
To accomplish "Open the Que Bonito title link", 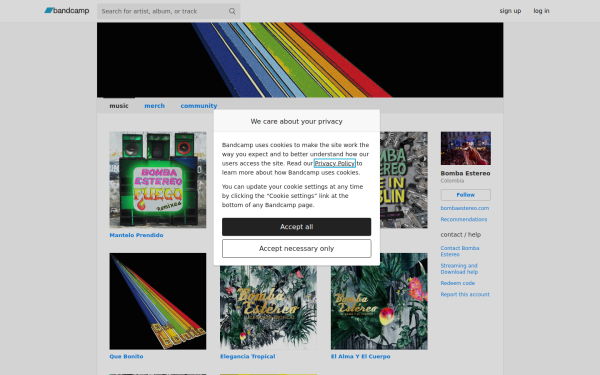I will coord(126,357).
